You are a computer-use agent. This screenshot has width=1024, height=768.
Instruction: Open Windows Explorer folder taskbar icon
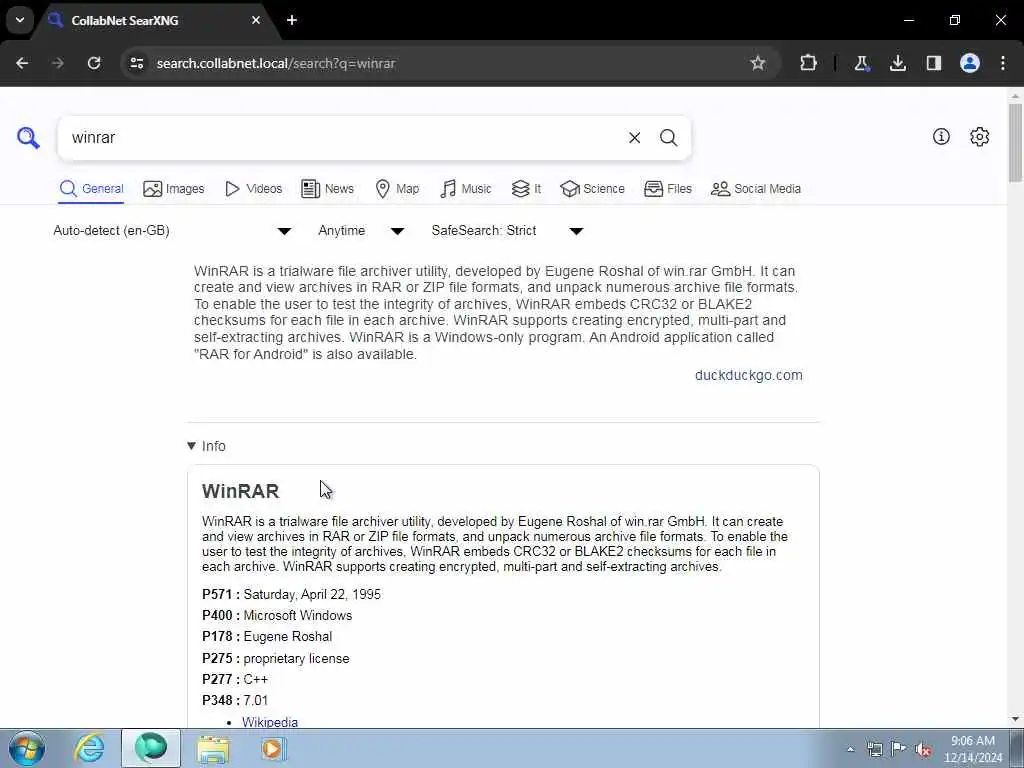coord(213,749)
